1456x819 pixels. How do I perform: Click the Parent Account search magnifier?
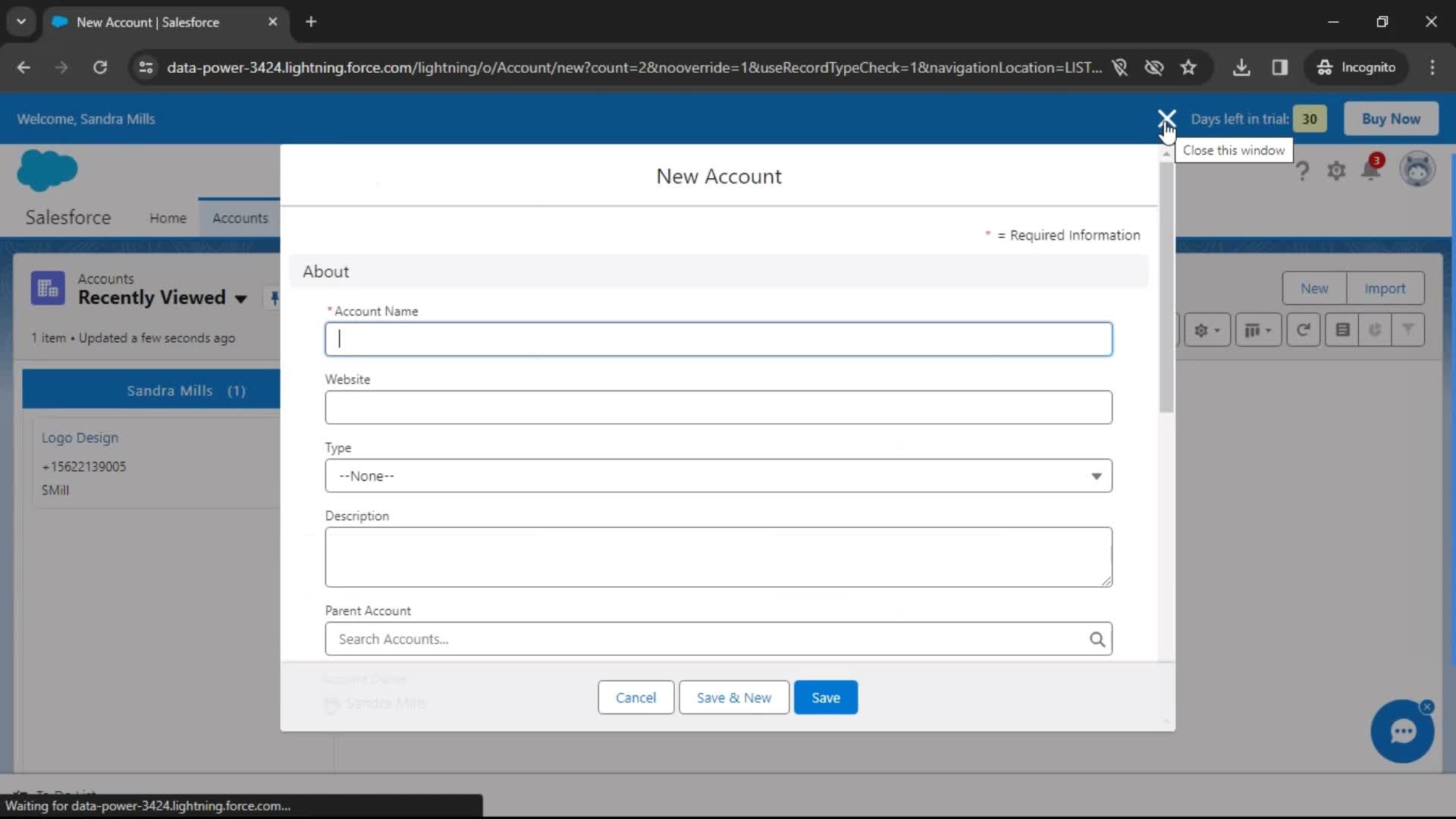1097,639
